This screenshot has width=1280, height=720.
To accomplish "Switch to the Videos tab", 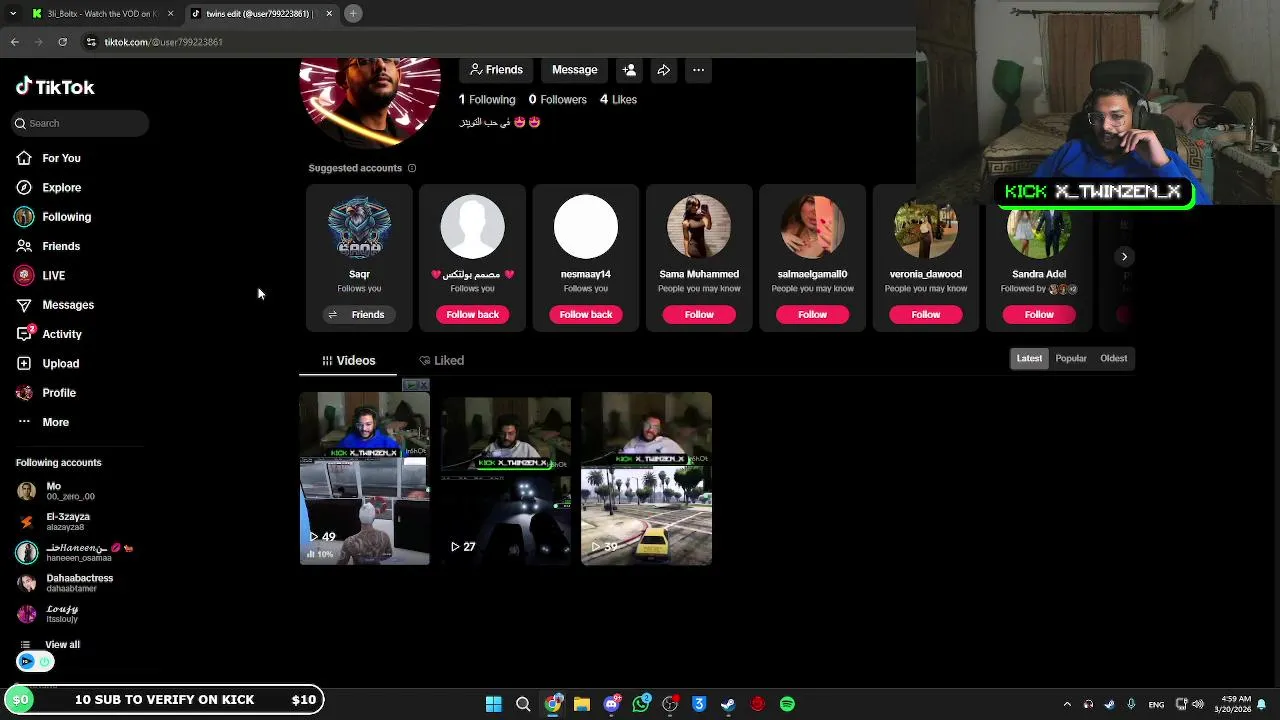I will (x=348, y=360).
